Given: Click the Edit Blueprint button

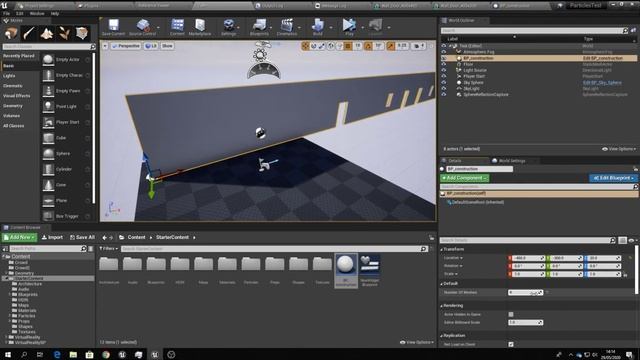Looking at the screenshot, I should tap(613, 178).
